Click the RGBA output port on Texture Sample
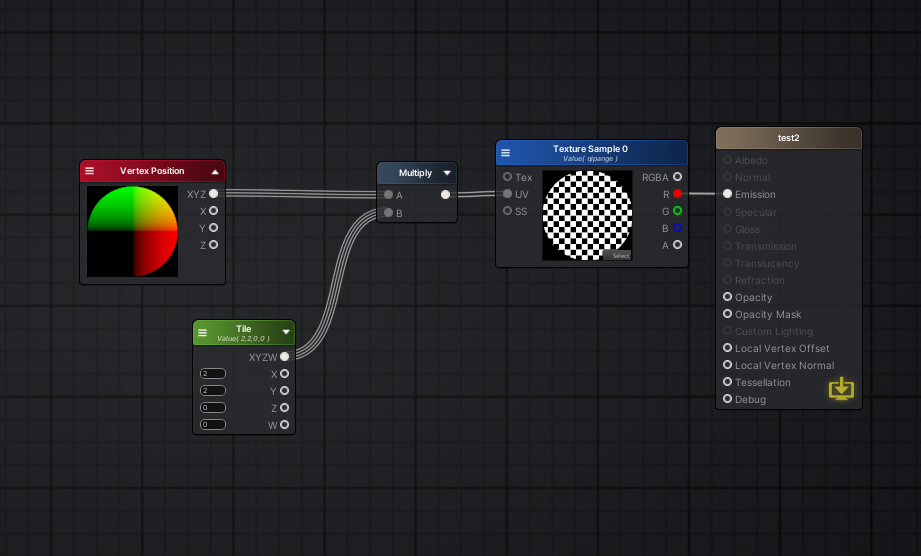Image resolution: width=921 pixels, height=556 pixels. tap(677, 177)
